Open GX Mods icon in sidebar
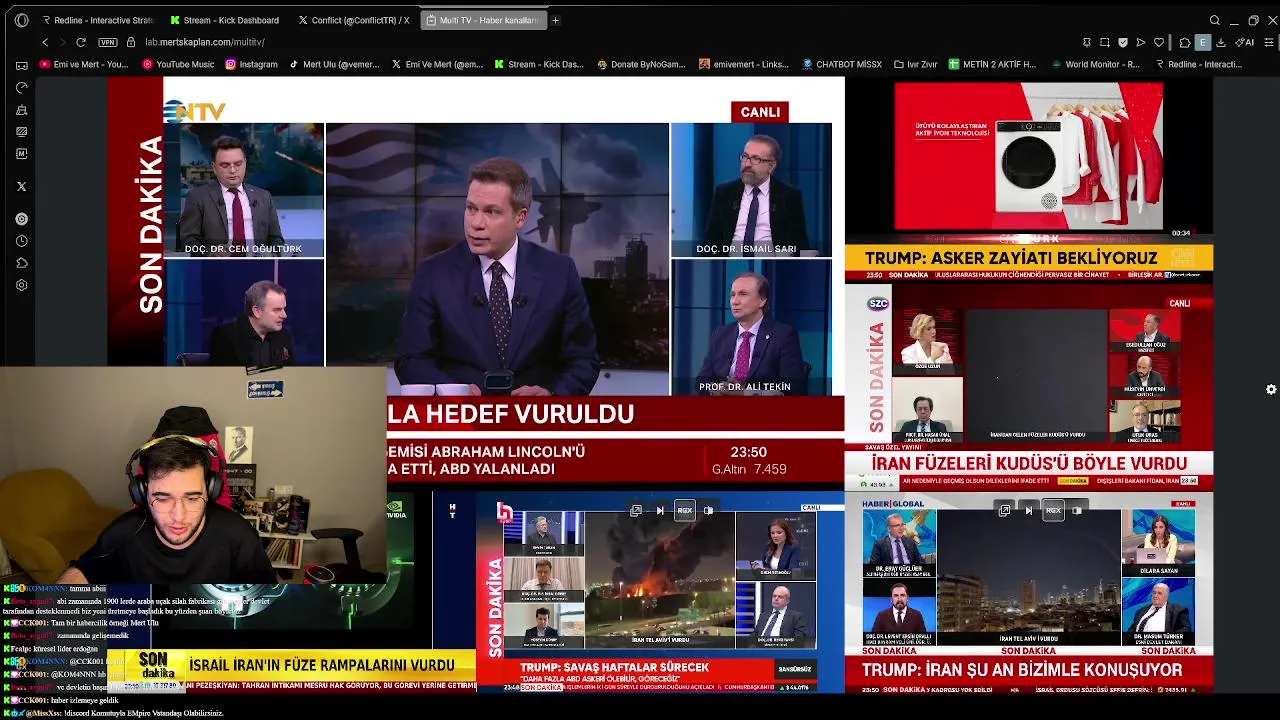The width and height of the screenshot is (1280, 720). click(x=22, y=153)
